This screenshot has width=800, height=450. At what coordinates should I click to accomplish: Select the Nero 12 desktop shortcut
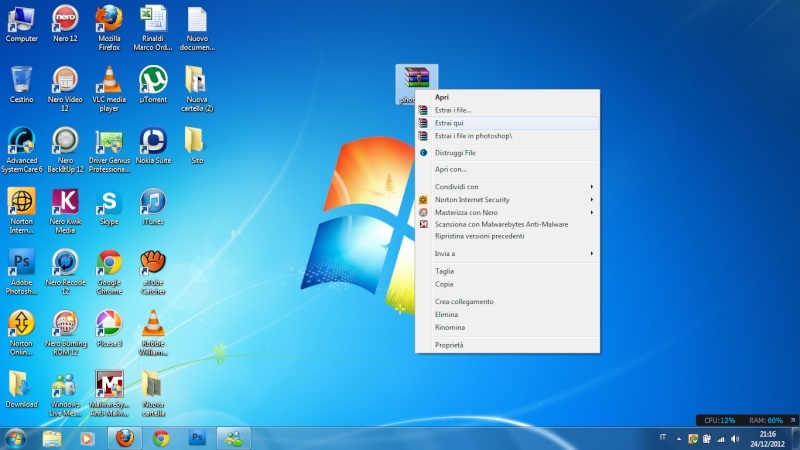tap(65, 24)
